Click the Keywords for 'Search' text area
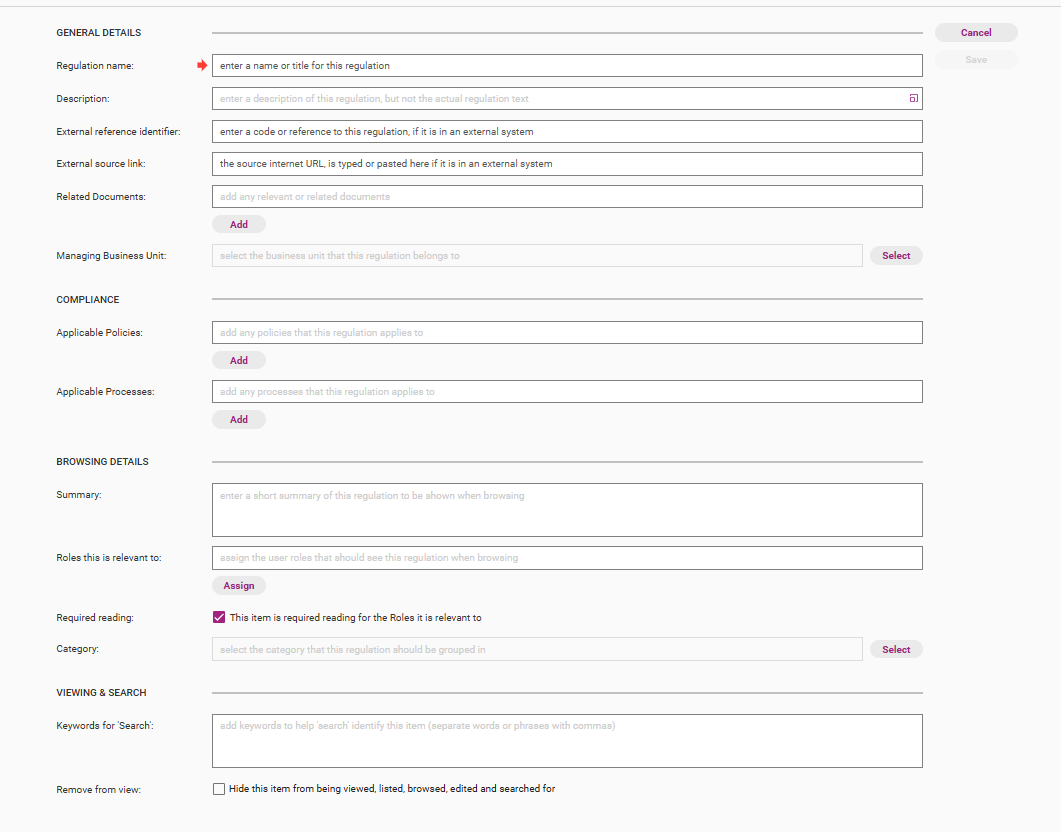Screen dimensions: 1061x832 [x=566, y=741]
